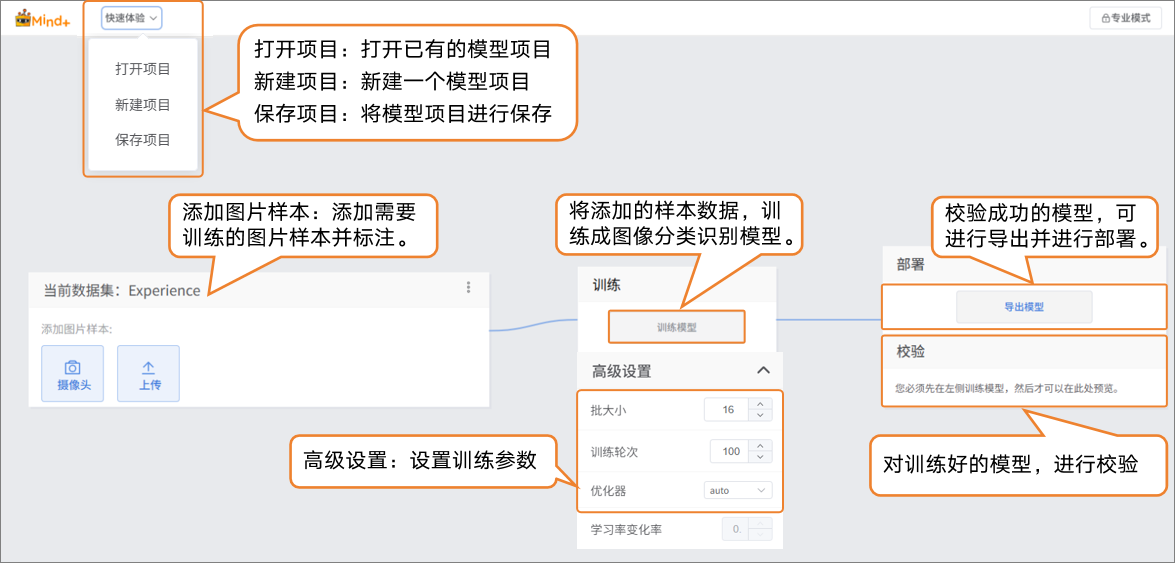Collapse the 高级设置 section
1176x564 pixels.
click(763, 371)
